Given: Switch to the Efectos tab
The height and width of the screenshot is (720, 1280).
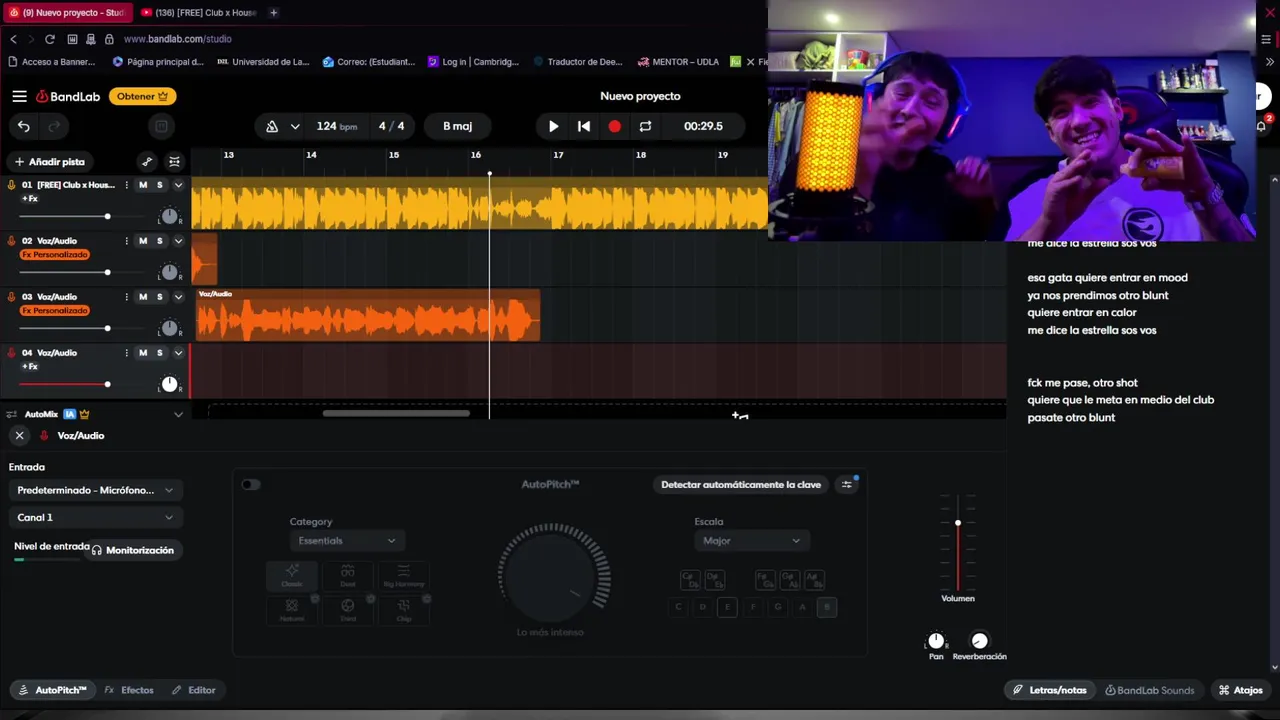Looking at the screenshot, I should tap(129, 690).
